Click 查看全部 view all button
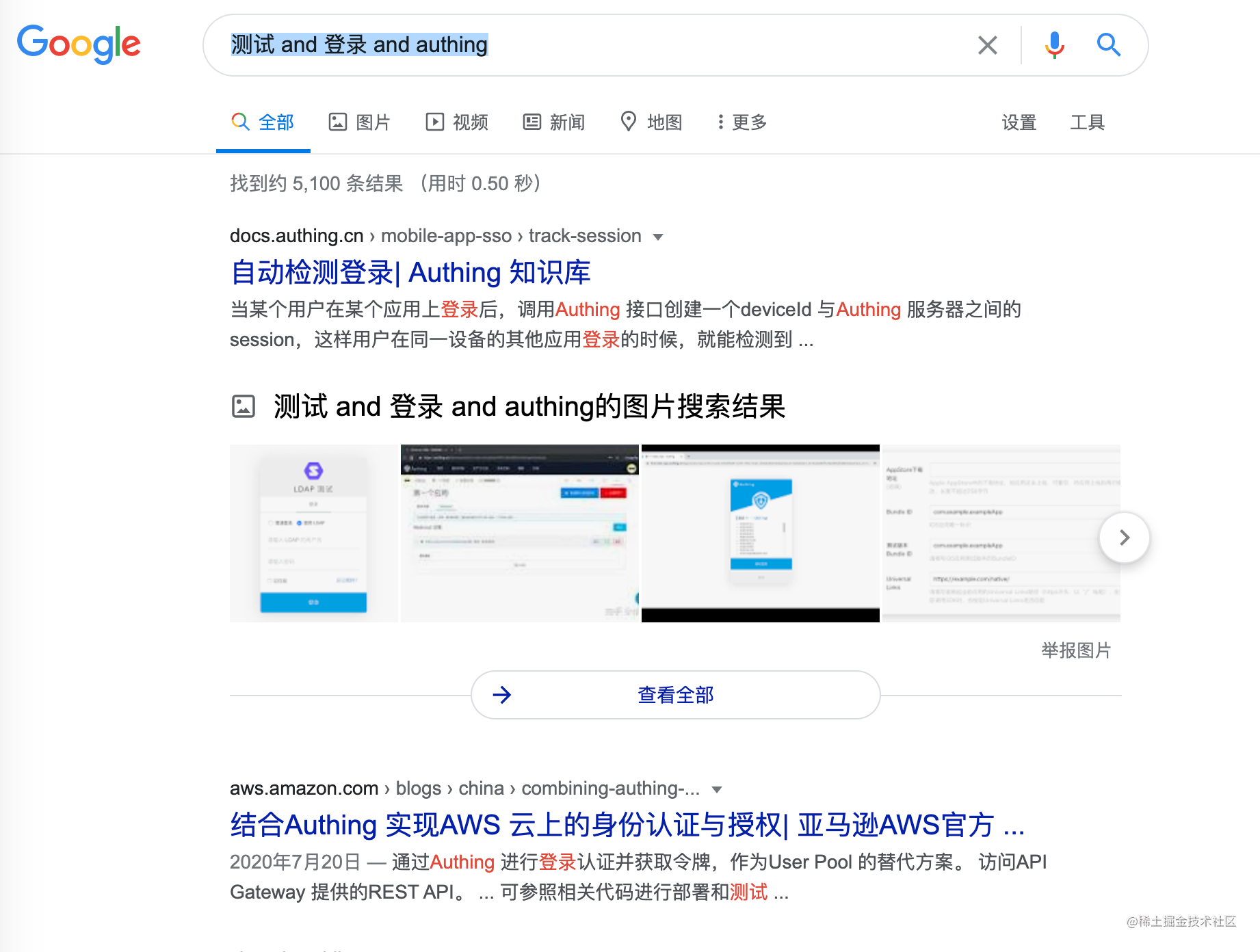Viewport: 1260px width, 952px height. click(676, 695)
